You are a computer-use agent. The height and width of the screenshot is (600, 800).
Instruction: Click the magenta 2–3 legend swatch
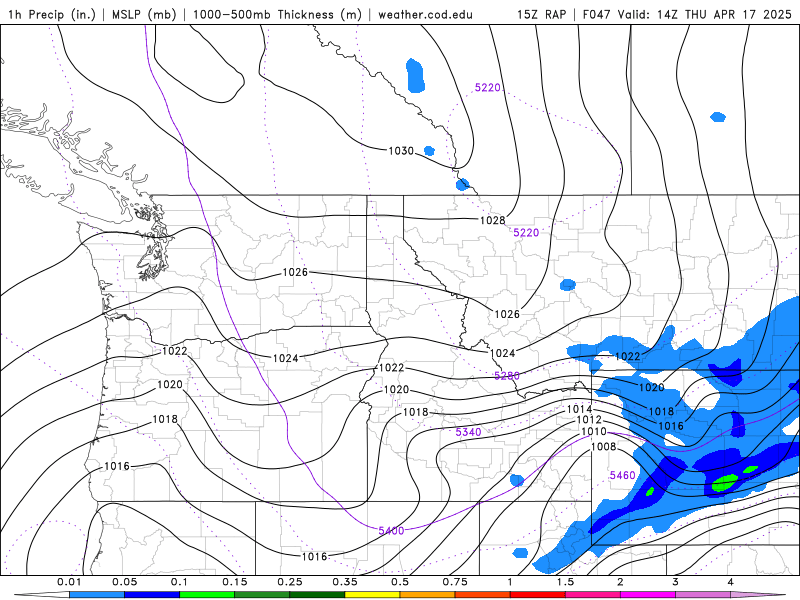[648, 595]
